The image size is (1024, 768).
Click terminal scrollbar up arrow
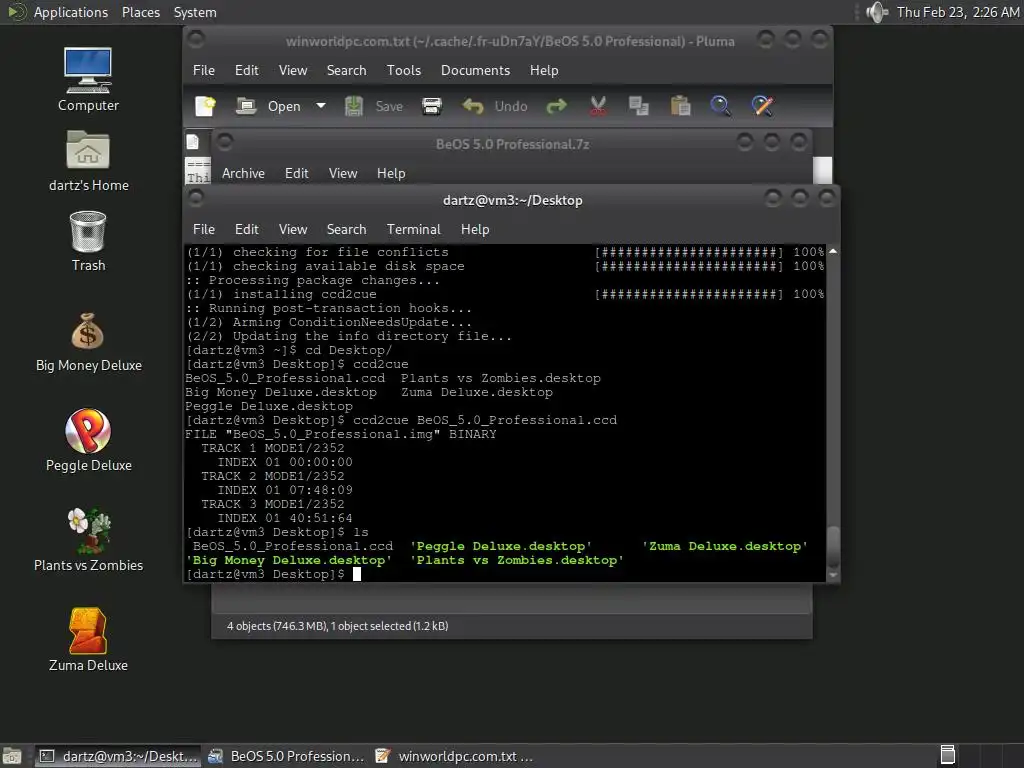[833, 251]
